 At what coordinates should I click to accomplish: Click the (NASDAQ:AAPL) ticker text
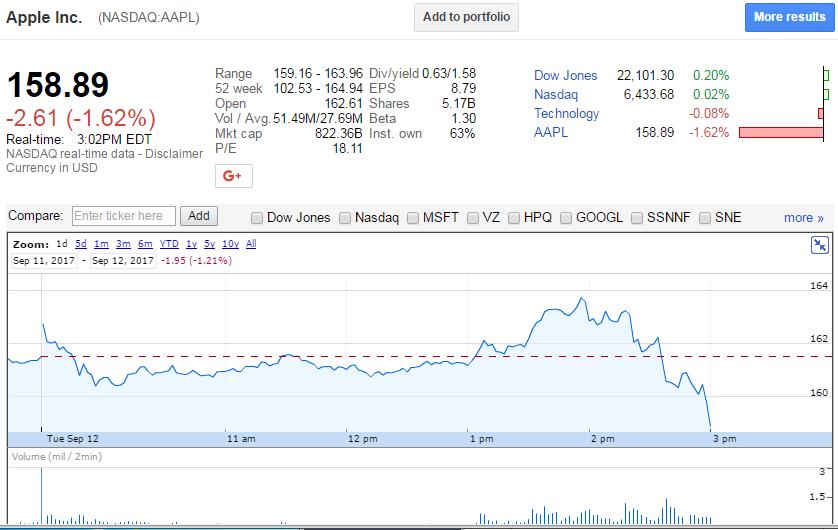point(149,18)
